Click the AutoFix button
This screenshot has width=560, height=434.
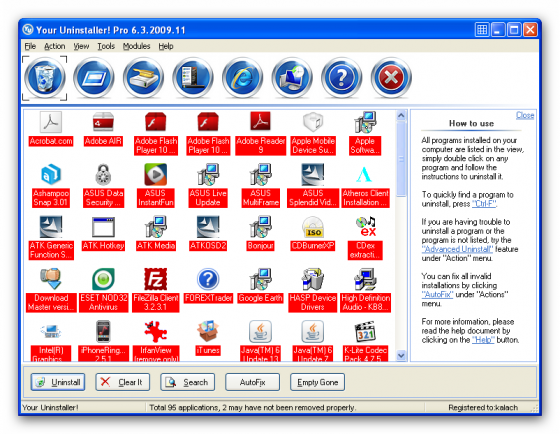tap(252, 382)
